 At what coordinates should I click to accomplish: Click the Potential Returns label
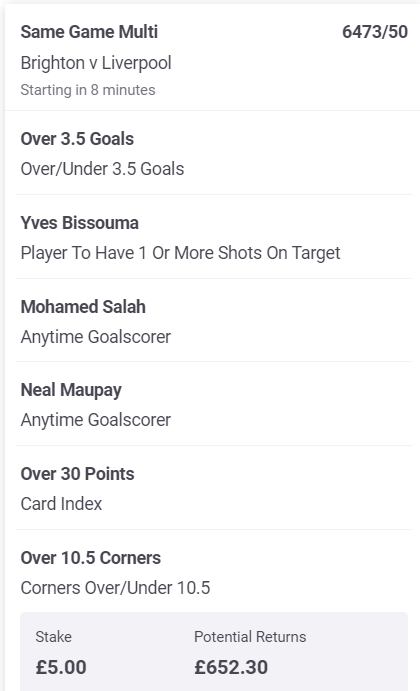point(250,637)
